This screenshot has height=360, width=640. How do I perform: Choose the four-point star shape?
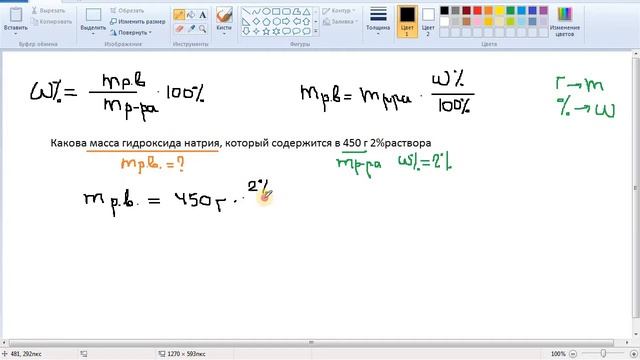pyautogui.click(x=256, y=31)
